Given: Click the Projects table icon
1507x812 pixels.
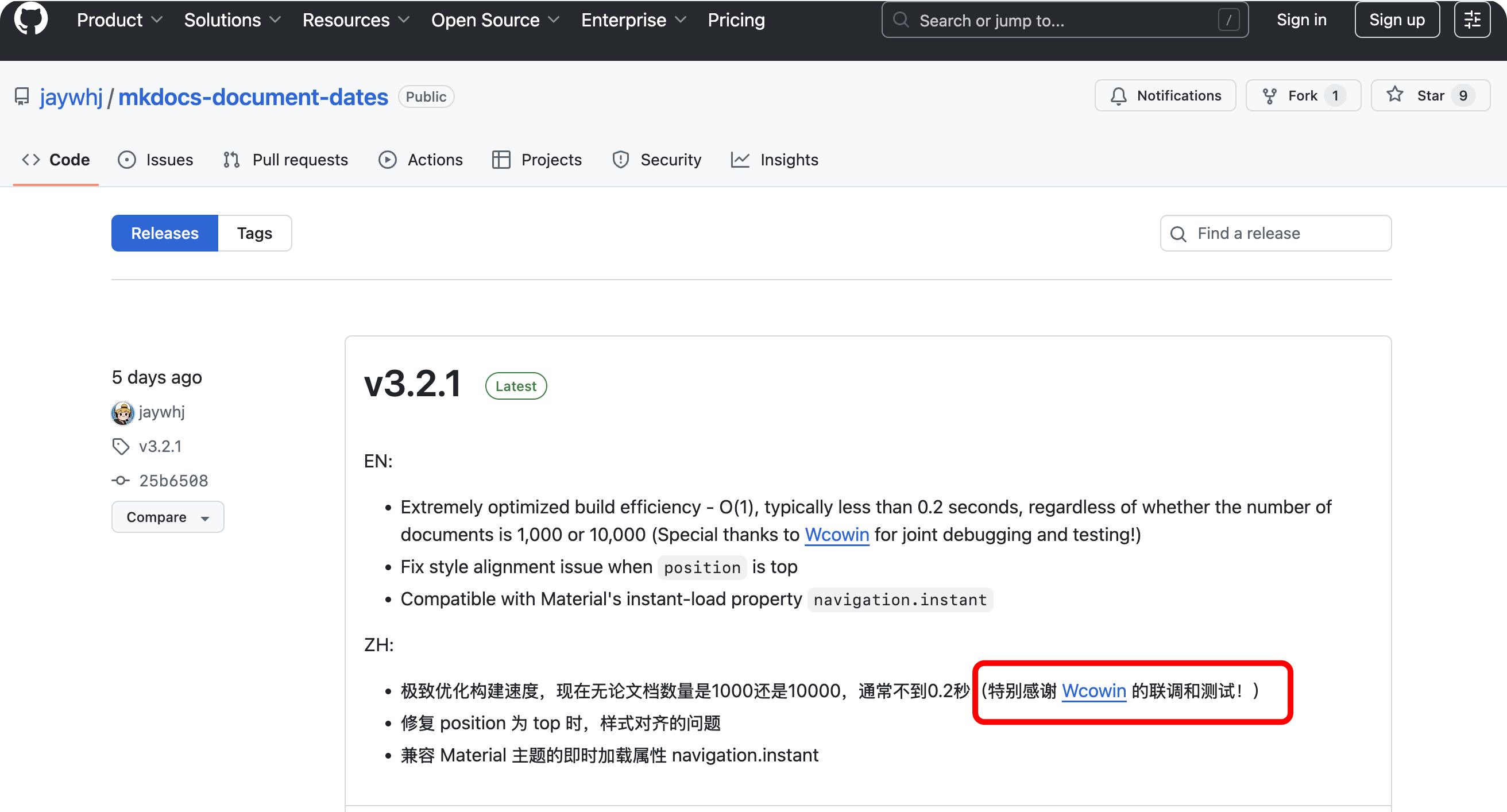Looking at the screenshot, I should 501,160.
